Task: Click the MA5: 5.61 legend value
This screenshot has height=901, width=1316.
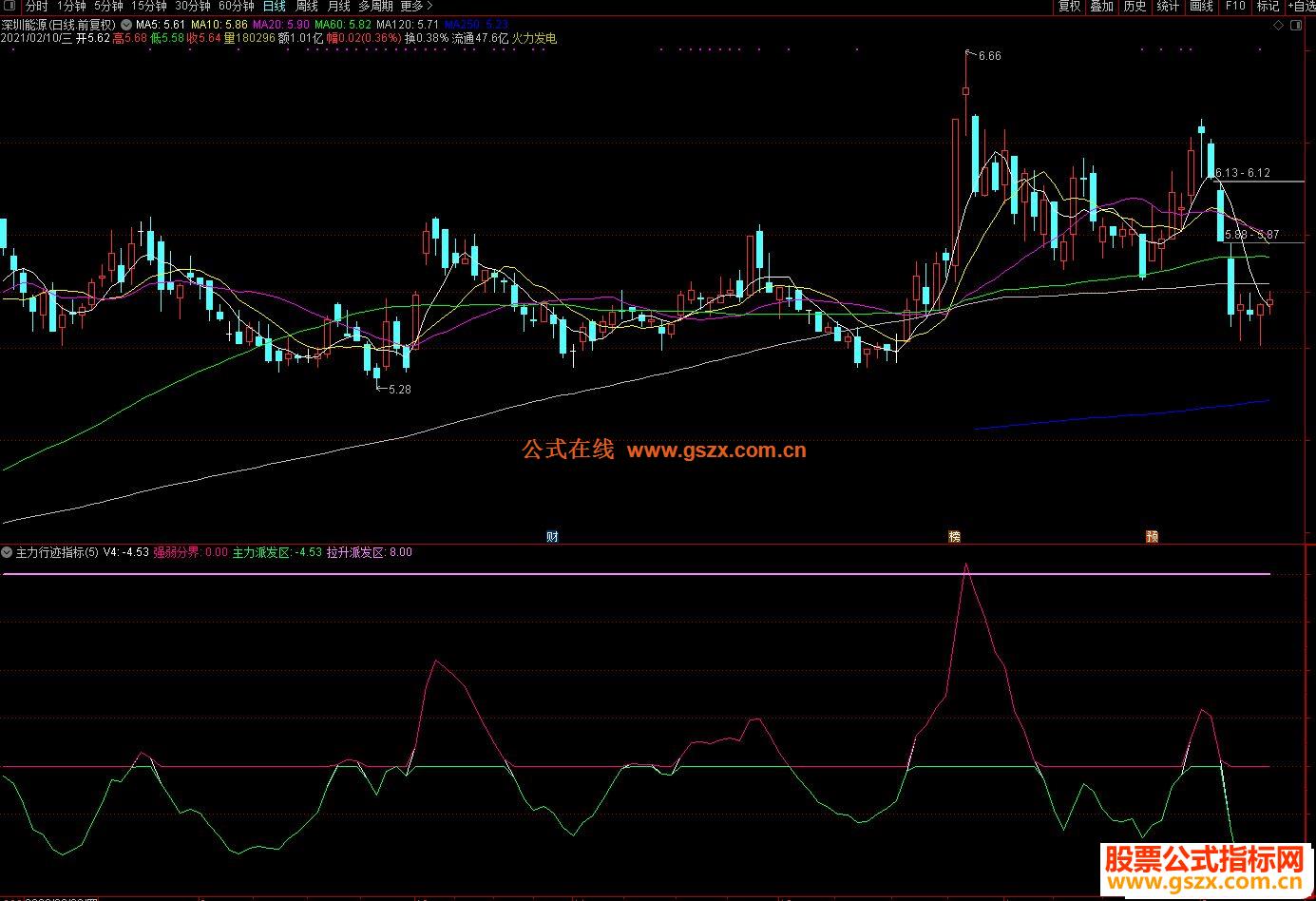Action: click(x=161, y=25)
